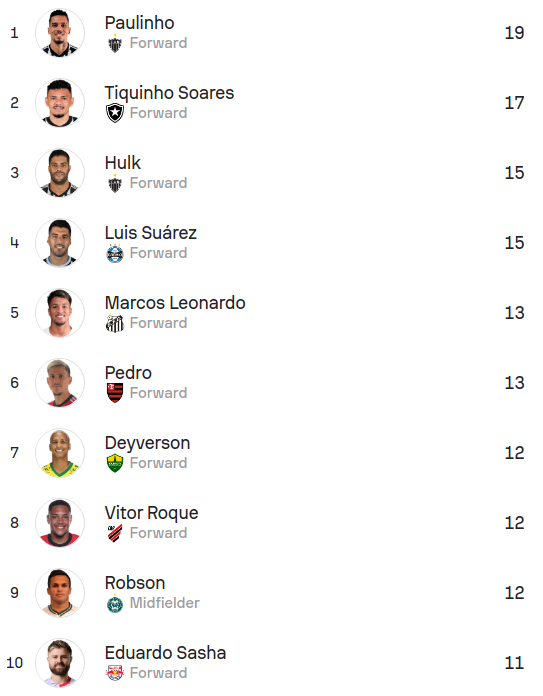Click the Flamengo crest under Pedro
The width and height of the screenshot is (543, 696).
[x=115, y=393]
